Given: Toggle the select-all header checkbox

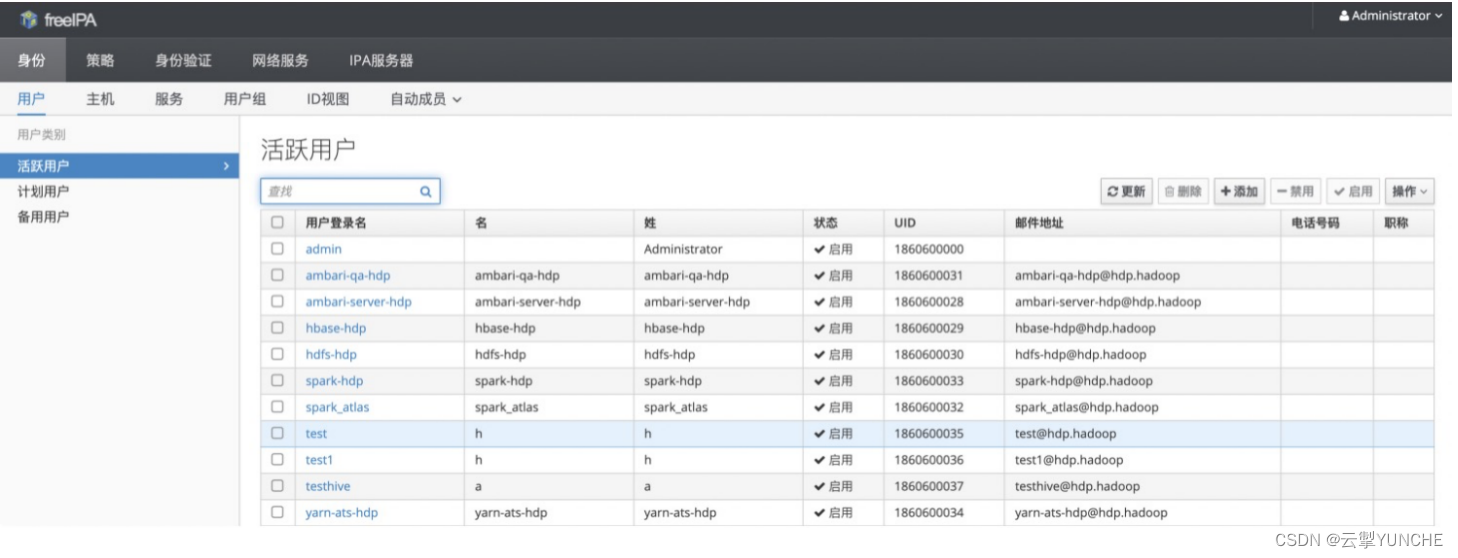Looking at the screenshot, I should (x=277, y=223).
